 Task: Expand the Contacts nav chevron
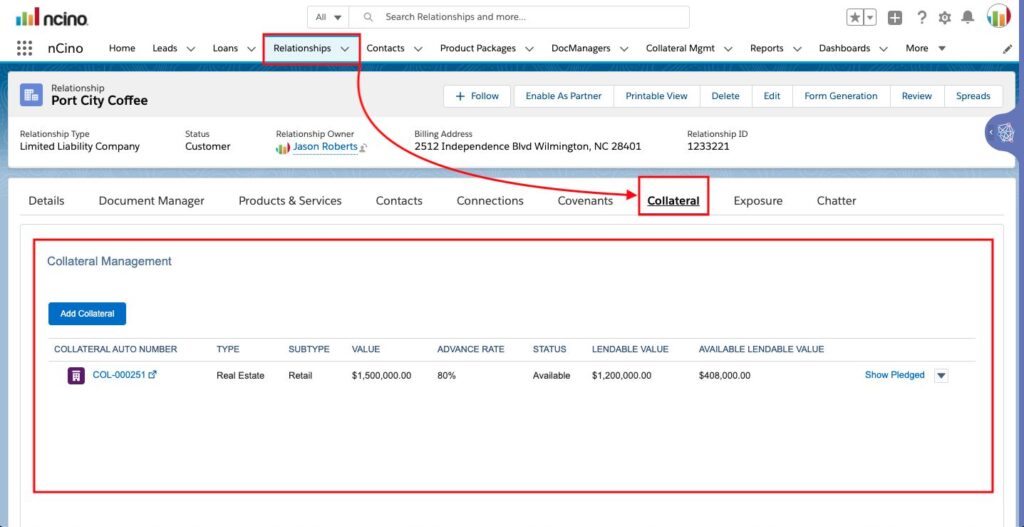tap(418, 49)
